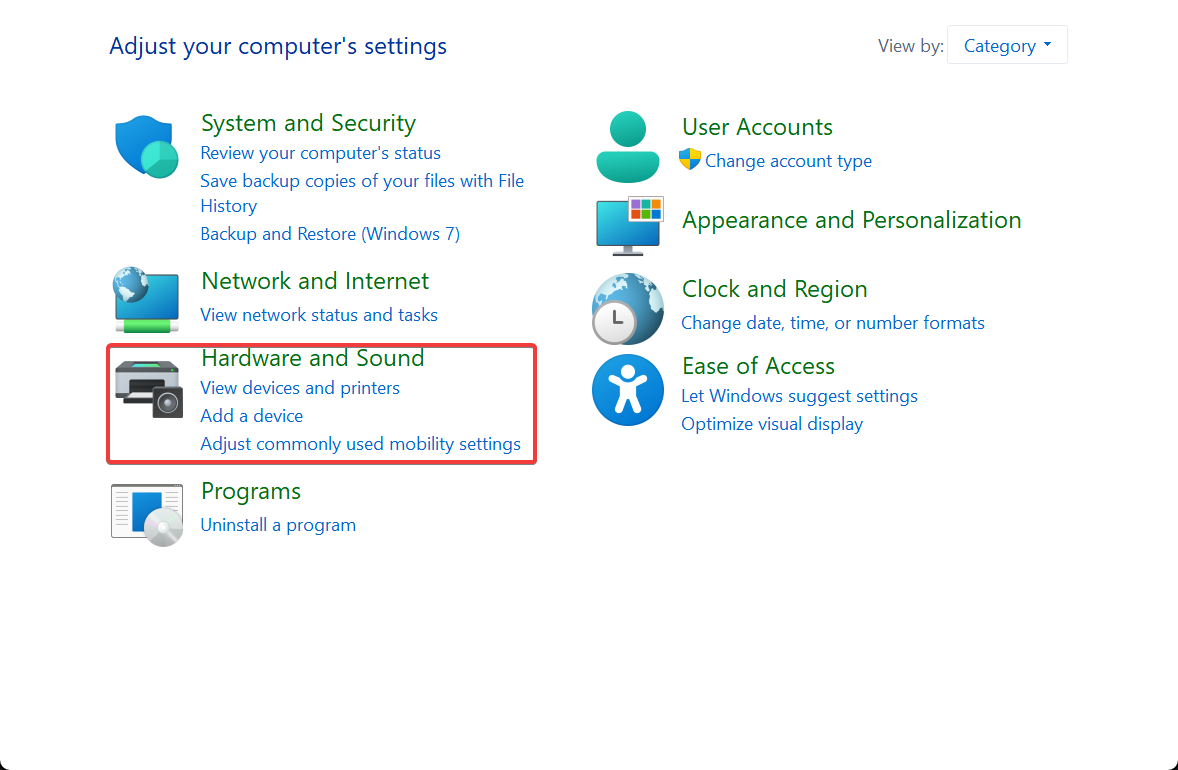Open Backup and Restore (Windows 7)
This screenshot has height=770, width=1178.
330,234
